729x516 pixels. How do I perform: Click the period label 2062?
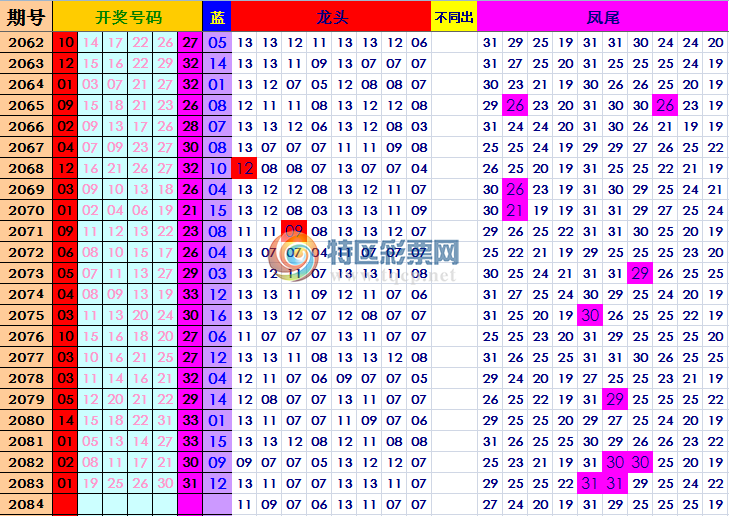coord(26,42)
